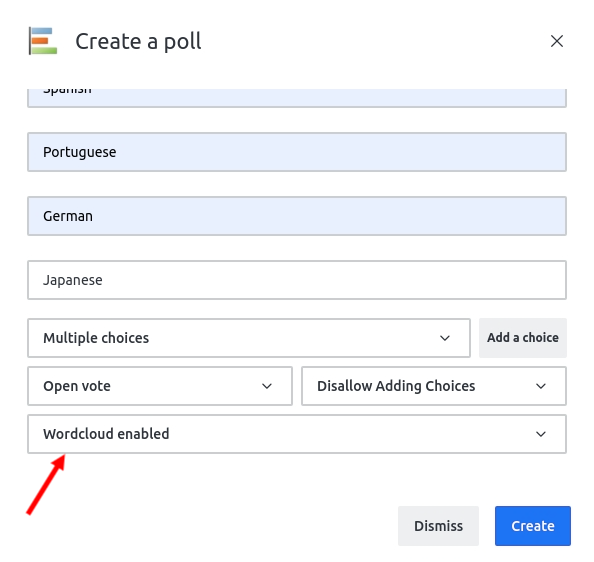Click chevron arrow of Wordcloud enabled
Image resolution: width=594 pixels, height=562 pixels.
(541, 434)
